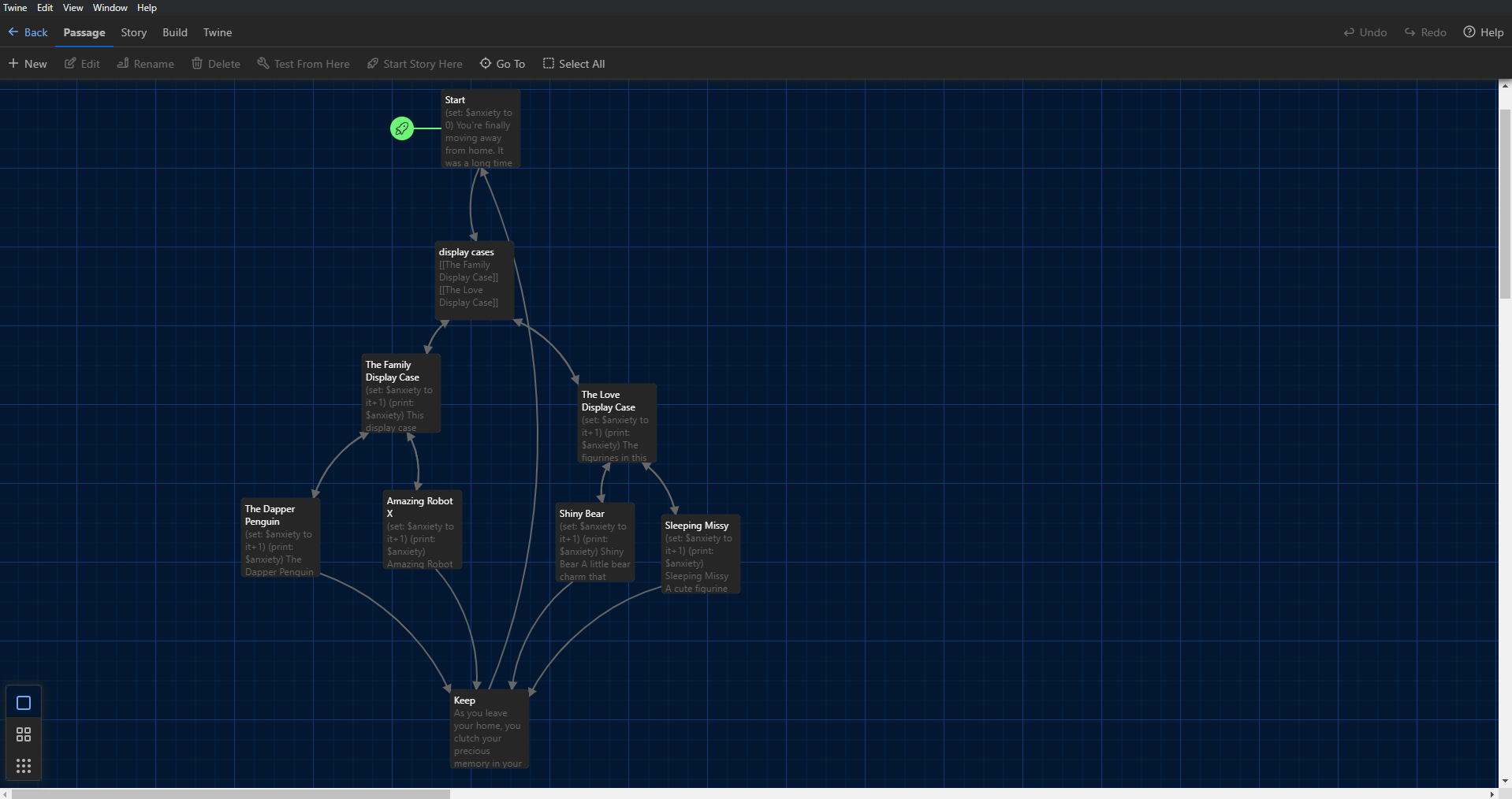Screen dimensions: 1512x799
Task: Open the Story menu
Action: [x=133, y=32]
